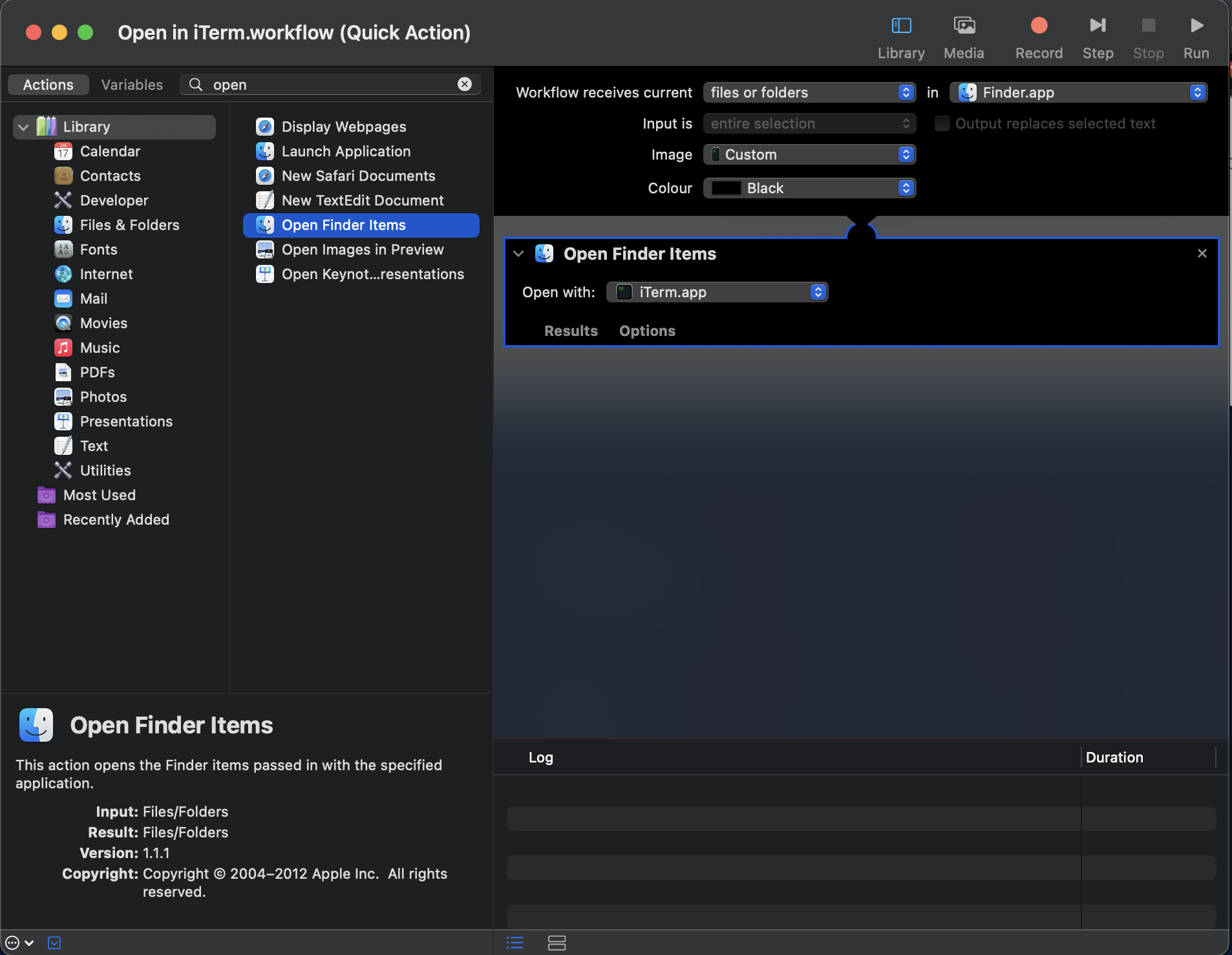Remove the Open Finder Items action from workflow
1232x955 pixels.
tap(1202, 254)
